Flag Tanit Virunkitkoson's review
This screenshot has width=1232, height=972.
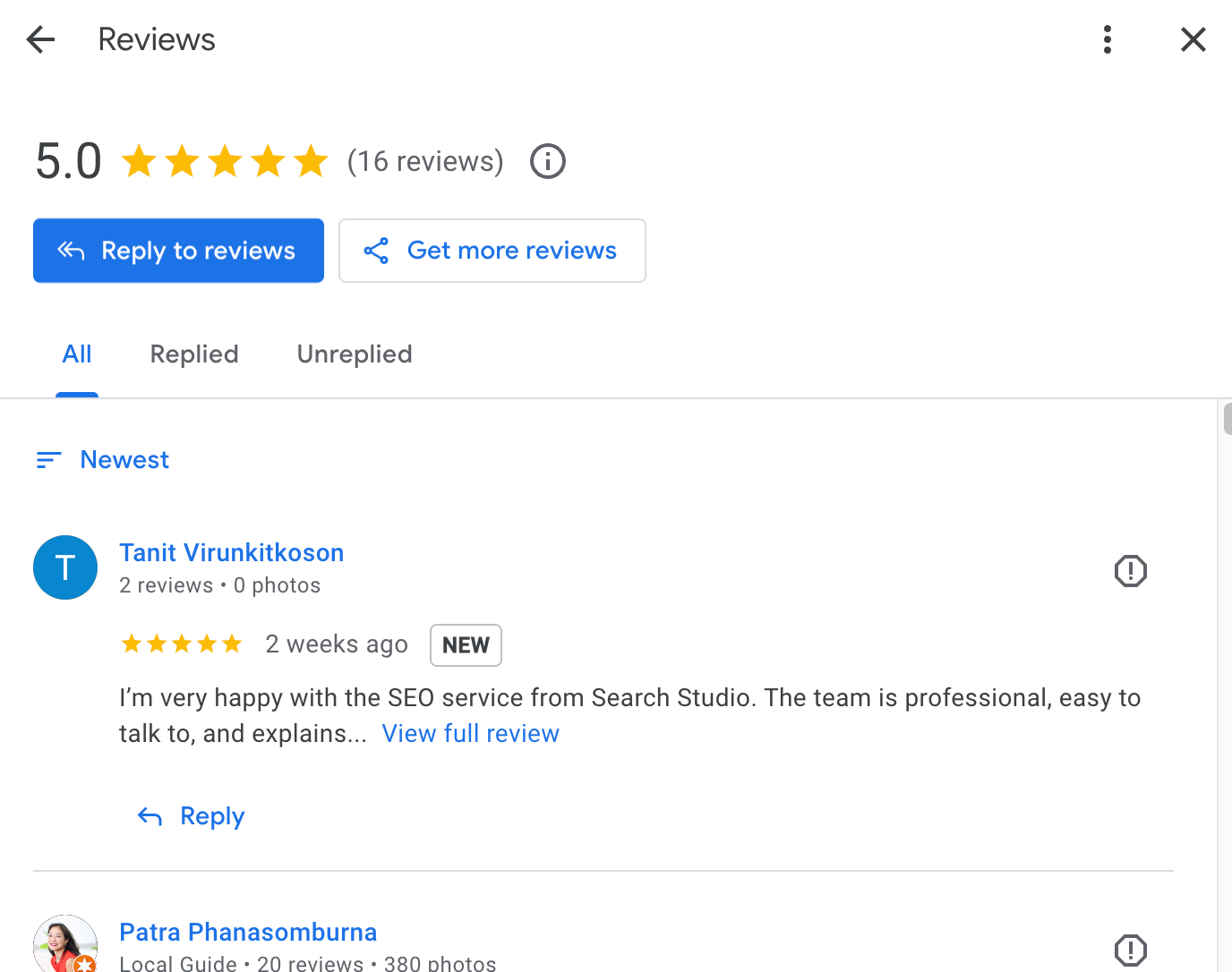click(x=1131, y=571)
